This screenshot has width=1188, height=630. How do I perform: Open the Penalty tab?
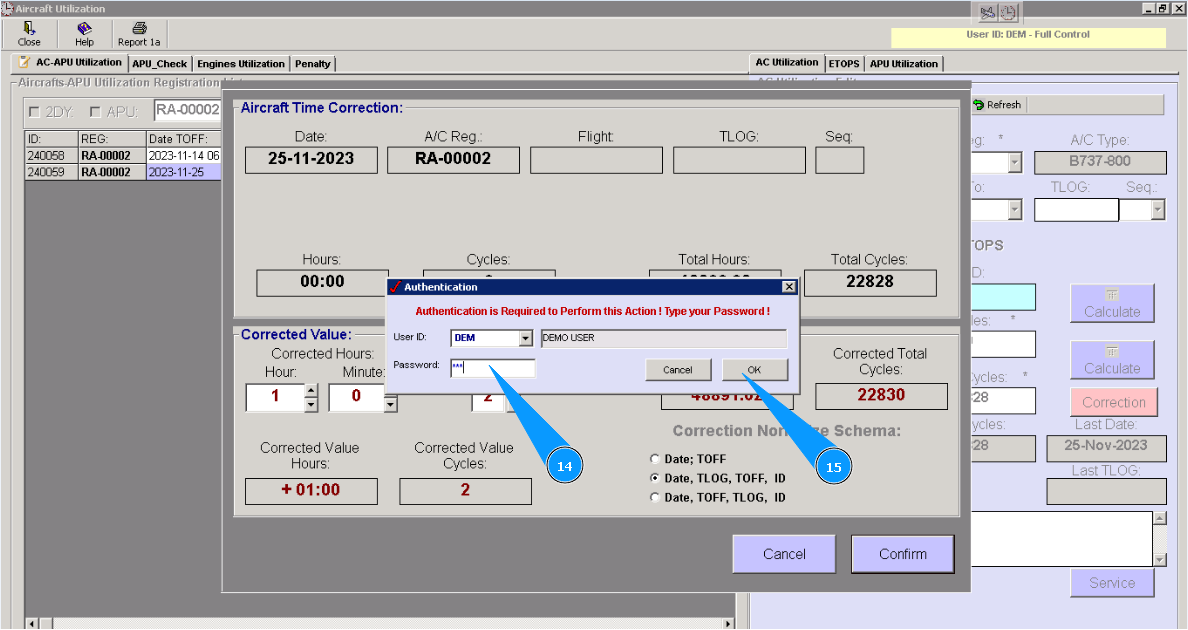(313, 64)
